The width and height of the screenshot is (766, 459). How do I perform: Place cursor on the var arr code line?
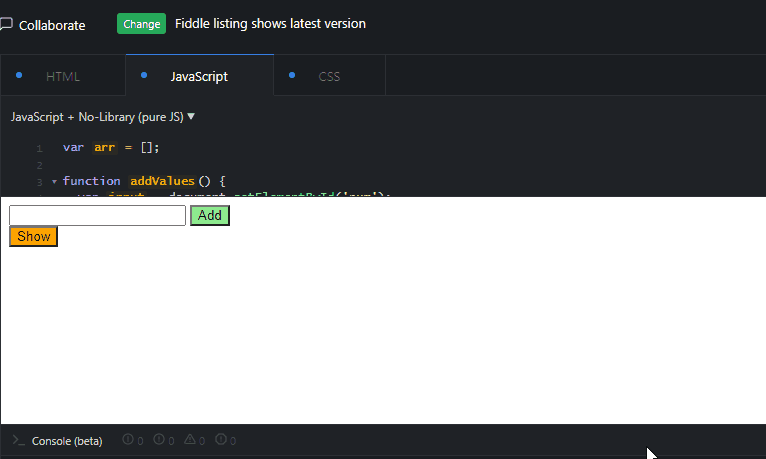tap(111, 147)
